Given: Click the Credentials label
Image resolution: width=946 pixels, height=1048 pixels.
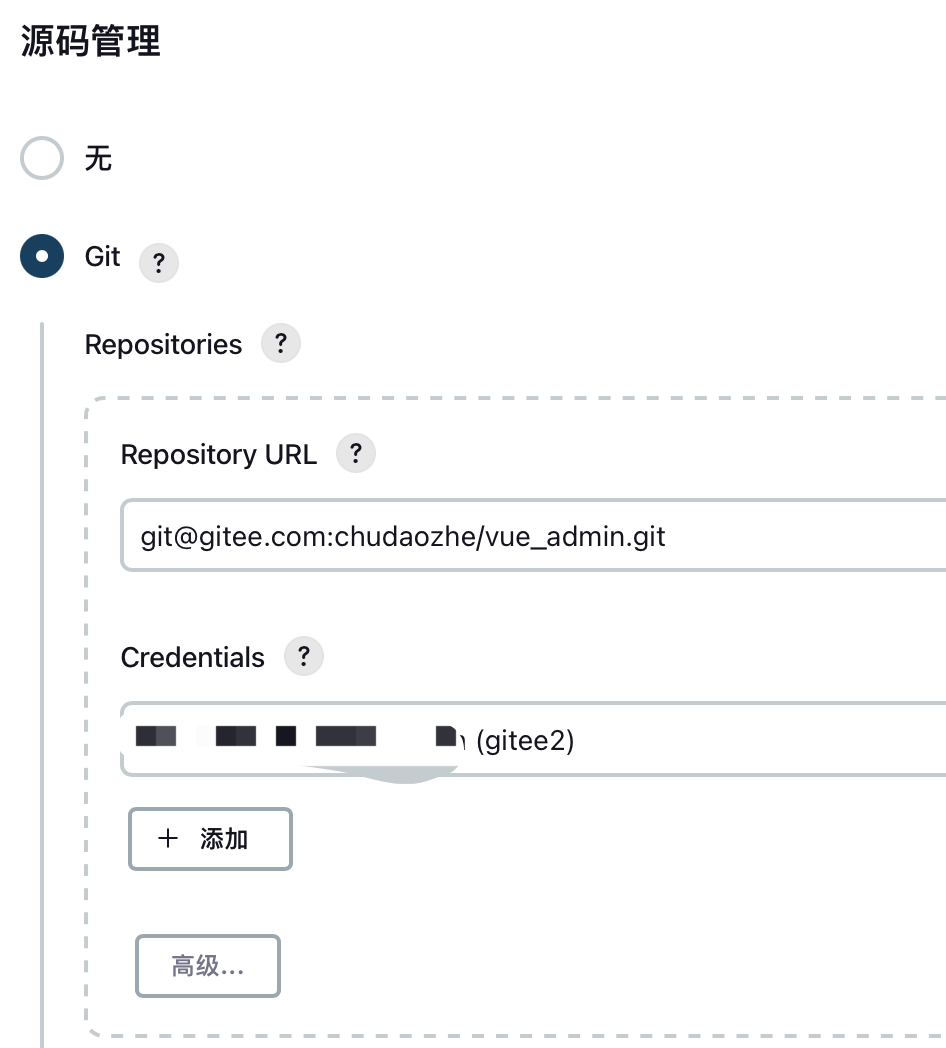Looking at the screenshot, I should point(193,658).
